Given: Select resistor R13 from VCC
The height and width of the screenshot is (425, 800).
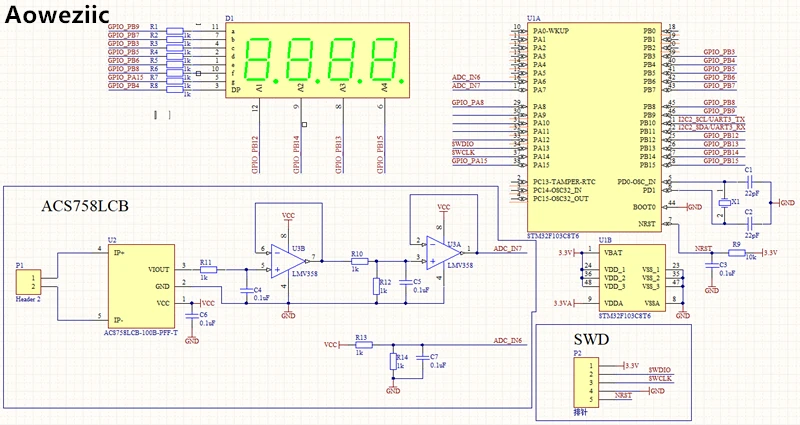Looking at the screenshot, I should point(364,345).
